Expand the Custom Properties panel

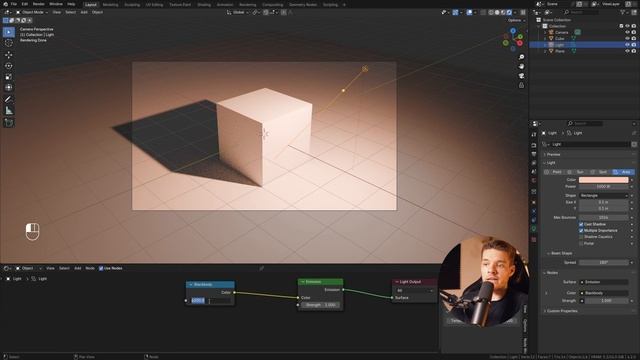click(562, 311)
